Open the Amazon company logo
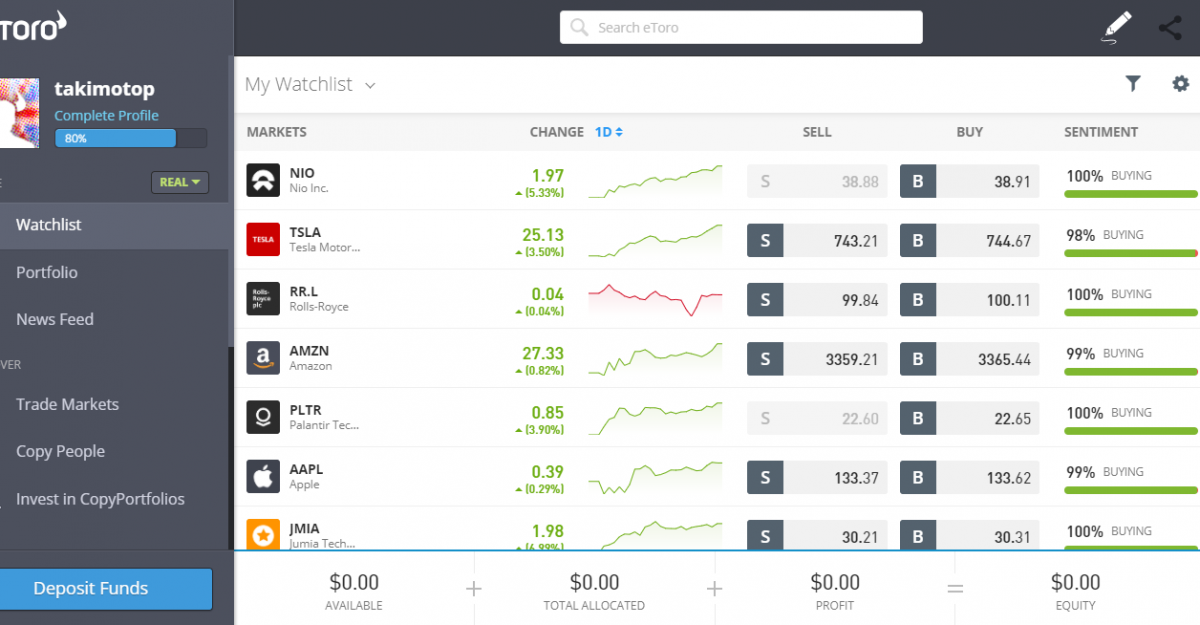 (x=263, y=357)
